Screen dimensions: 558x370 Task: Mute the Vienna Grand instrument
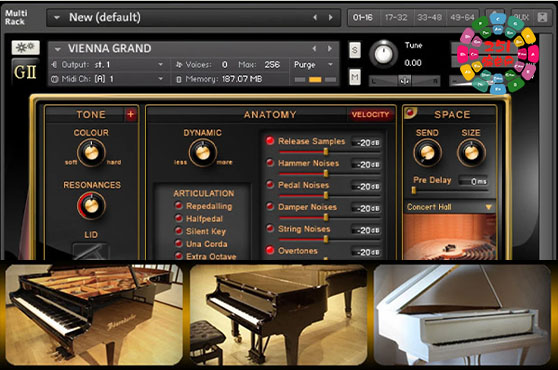tap(355, 77)
